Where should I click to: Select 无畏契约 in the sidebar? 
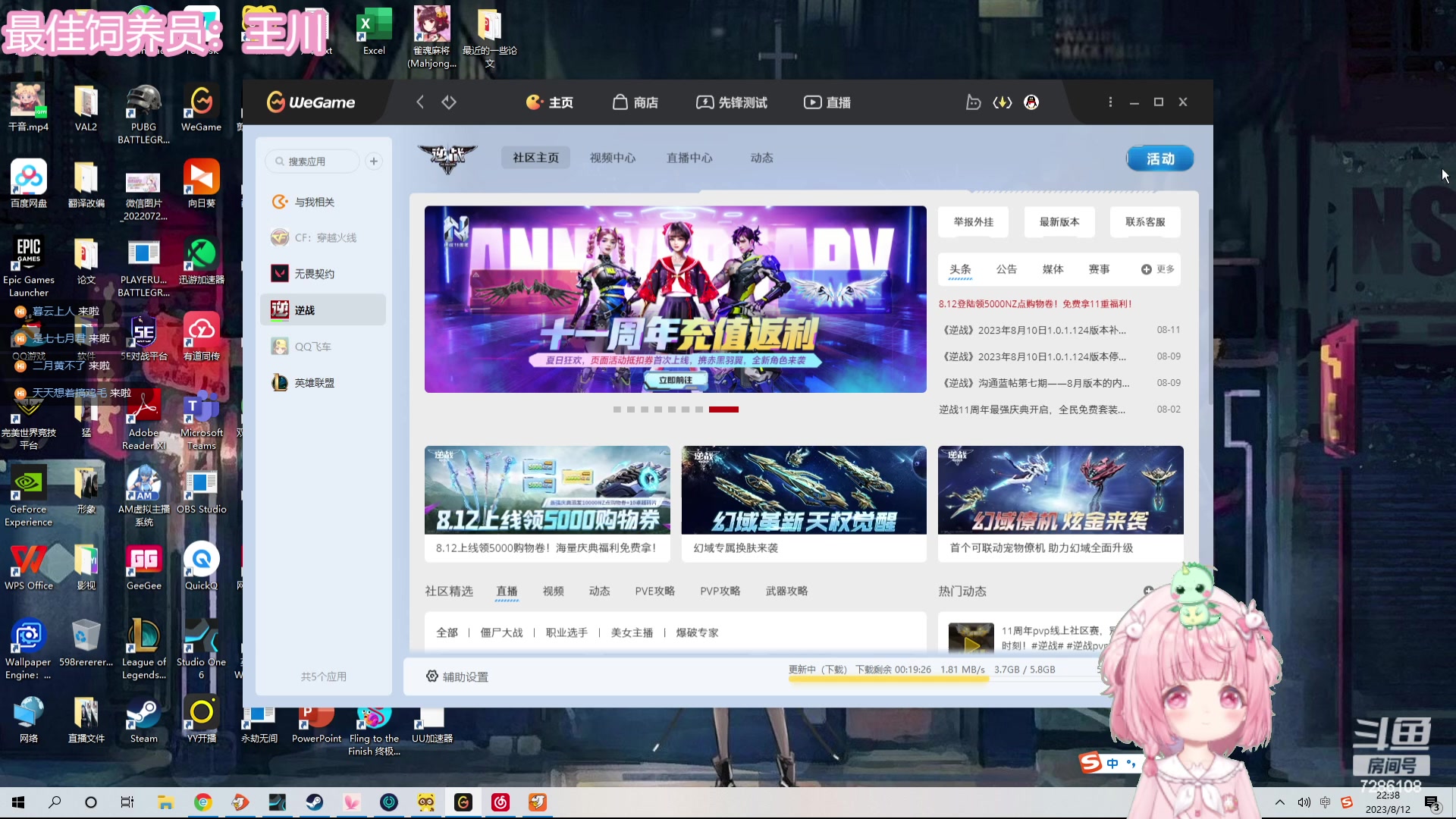(x=313, y=273)
